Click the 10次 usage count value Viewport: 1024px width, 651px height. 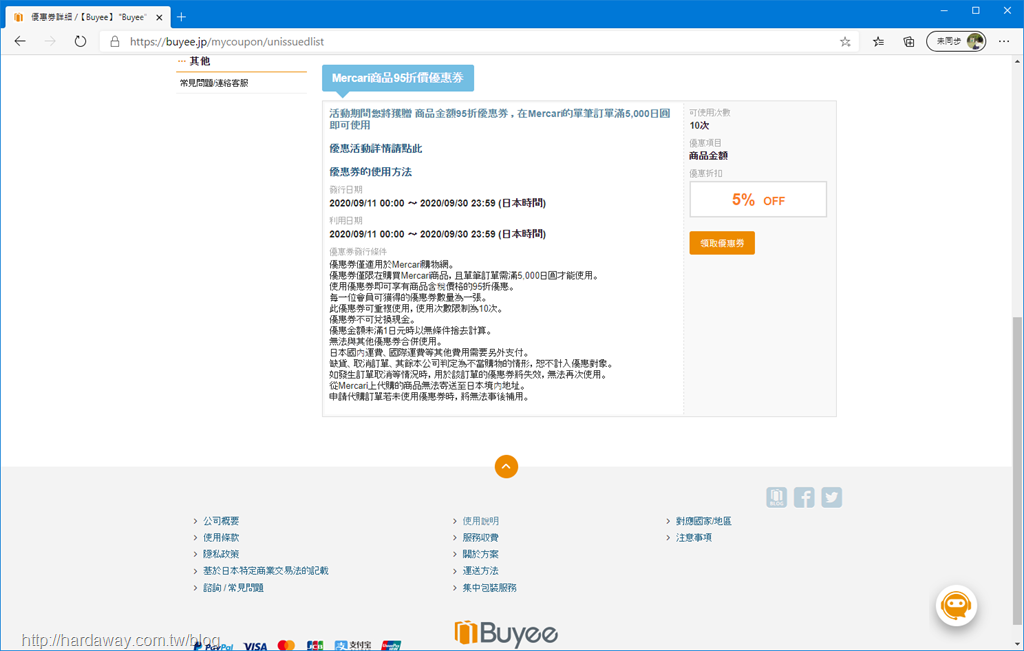tap(699, 125)
